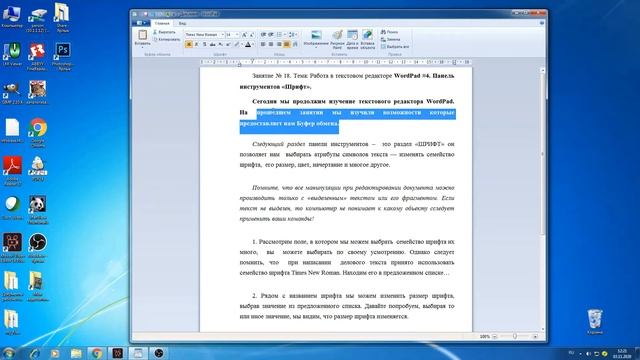Image resolution: width=640 pixels, height=360 pixels.
Task: Switch to the Вид ribbon tab
Action: point(182,23)
